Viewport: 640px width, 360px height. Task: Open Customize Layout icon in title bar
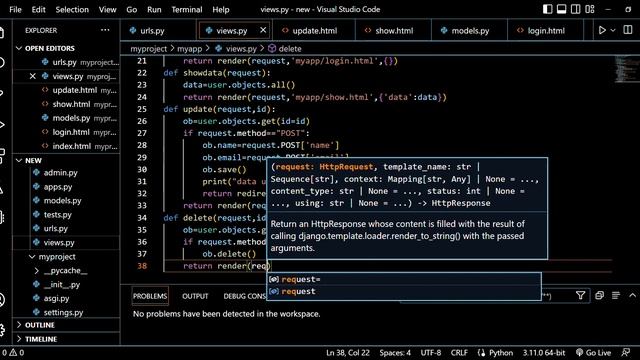tap(590, 9)
